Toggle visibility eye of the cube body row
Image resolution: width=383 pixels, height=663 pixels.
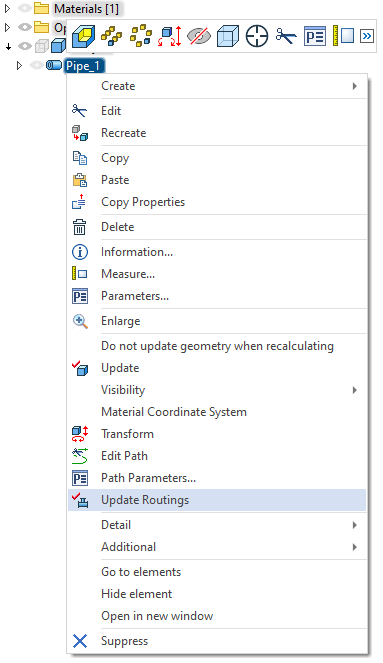pyautogui.click(x=25, y=46)
